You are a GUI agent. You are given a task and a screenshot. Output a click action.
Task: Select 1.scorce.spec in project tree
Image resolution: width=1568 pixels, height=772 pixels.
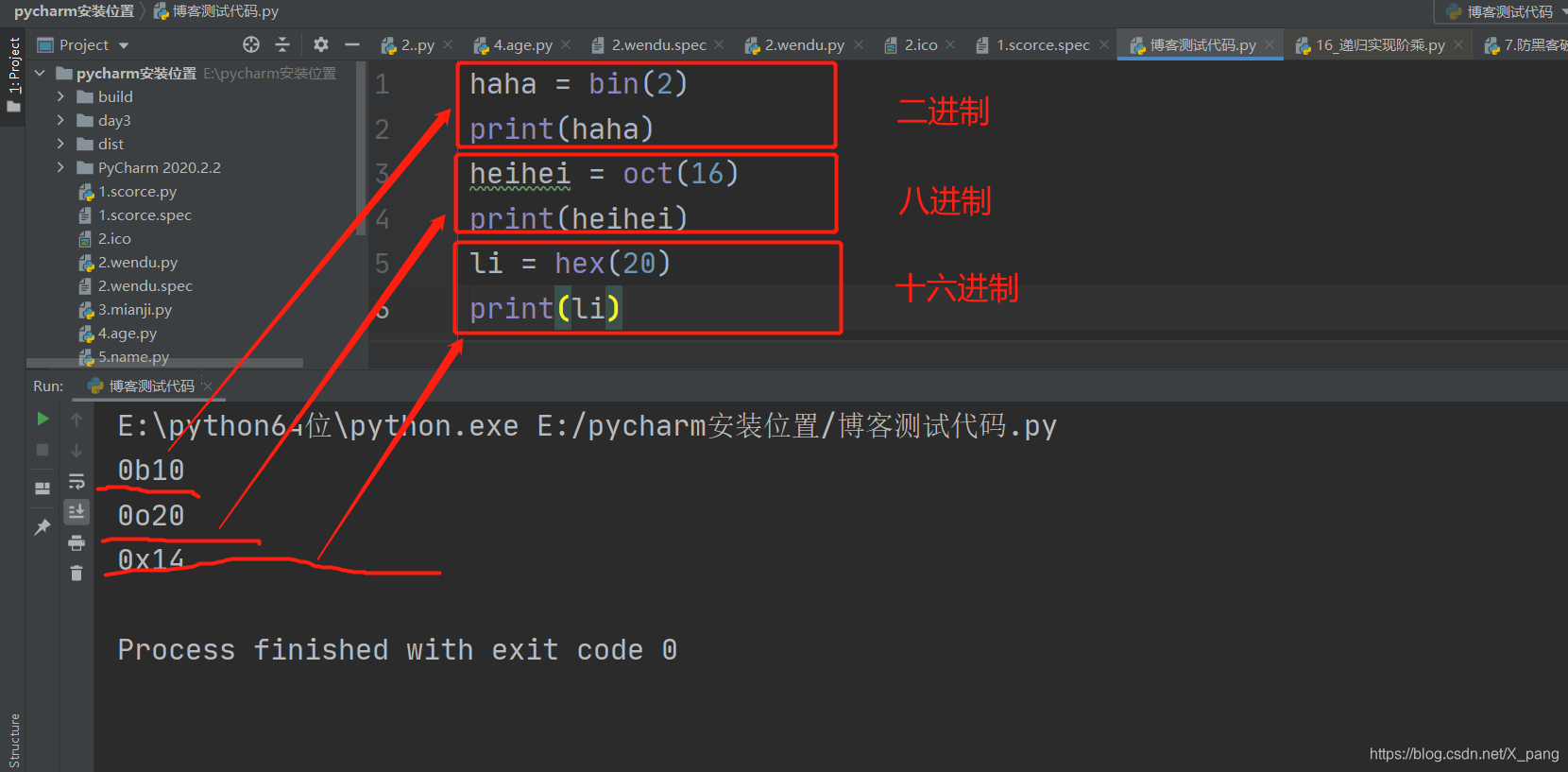[145, 214]
